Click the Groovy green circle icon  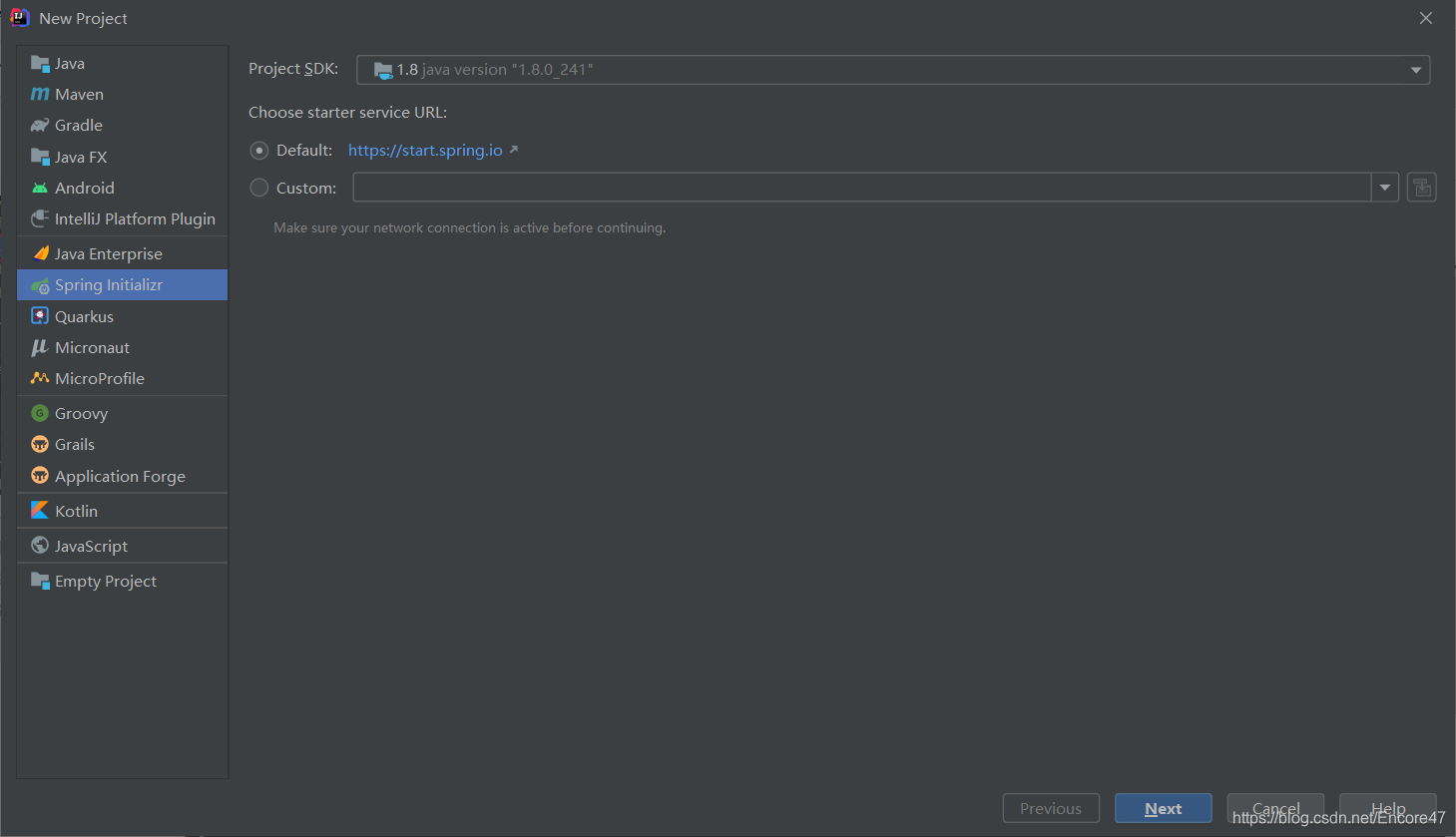click(40, 413)
